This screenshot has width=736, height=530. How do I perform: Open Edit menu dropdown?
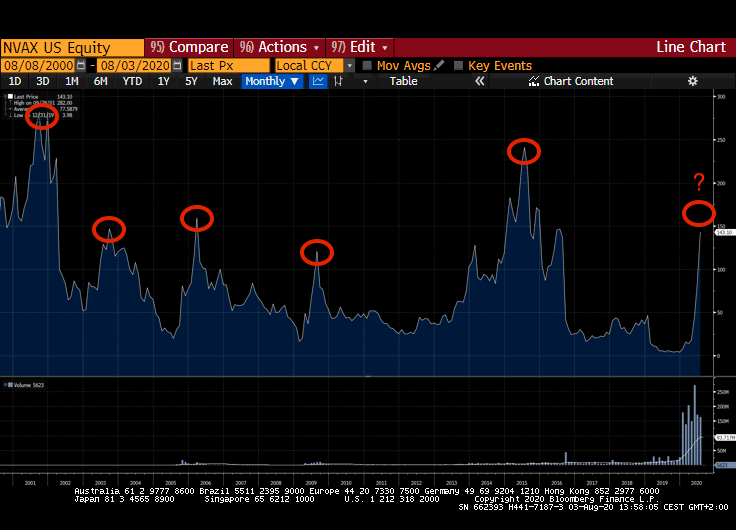360,47
